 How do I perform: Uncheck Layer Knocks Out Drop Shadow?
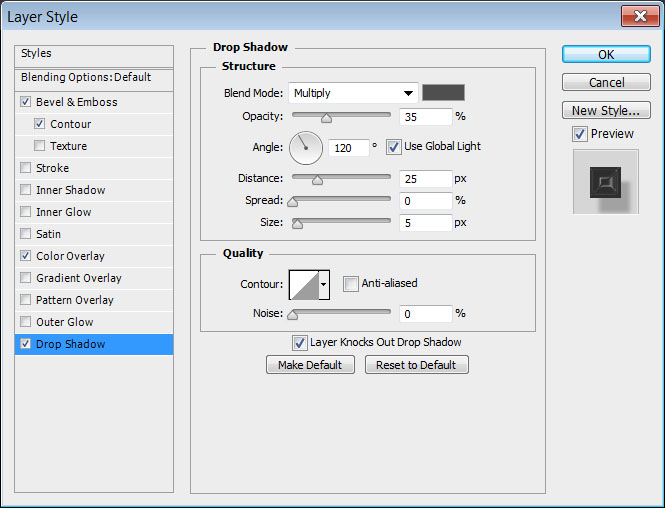click(x=299, y=342)
